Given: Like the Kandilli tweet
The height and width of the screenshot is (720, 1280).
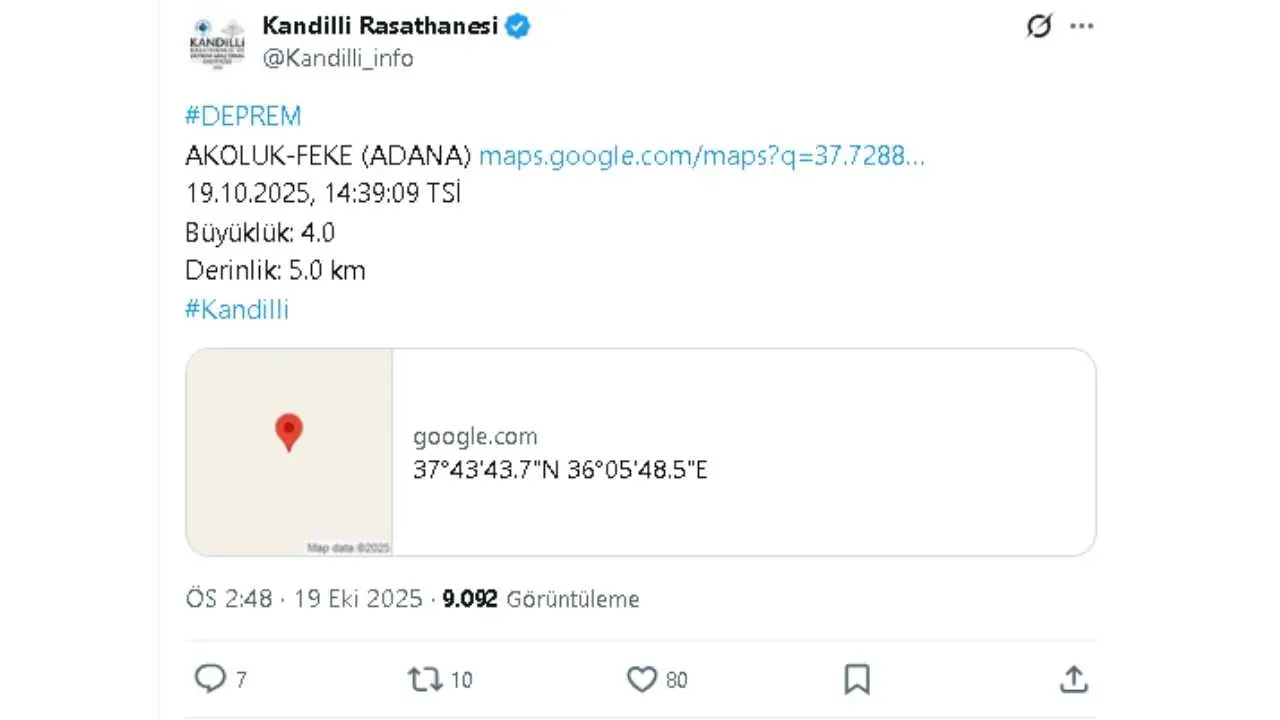Looking at the screenshot, I should (641, 678).
